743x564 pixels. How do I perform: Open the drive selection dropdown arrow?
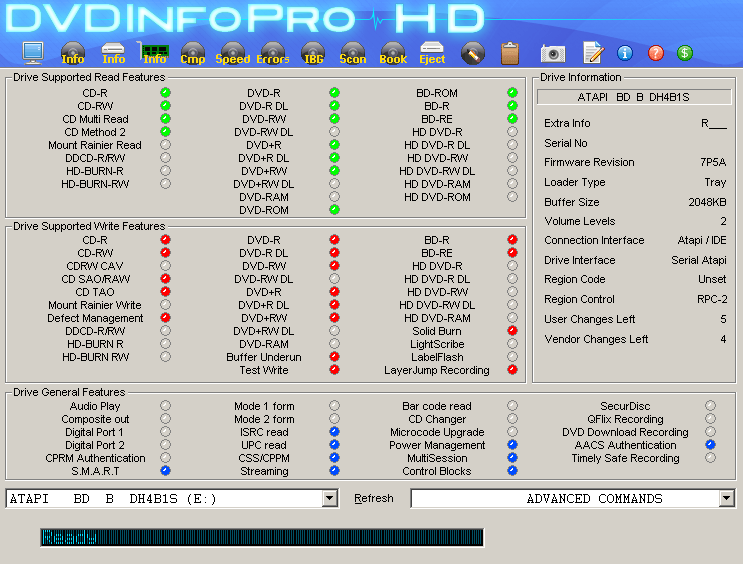coord(329,498)
